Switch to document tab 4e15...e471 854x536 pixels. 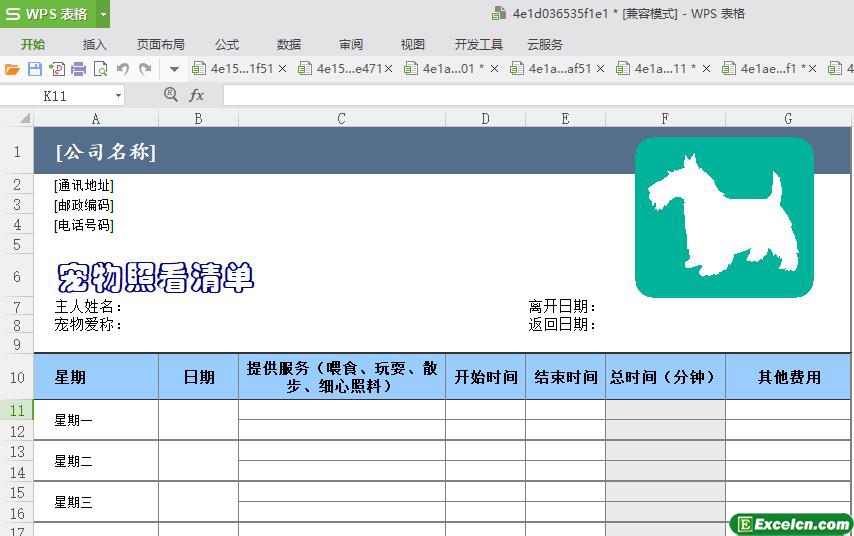[340, 69]
